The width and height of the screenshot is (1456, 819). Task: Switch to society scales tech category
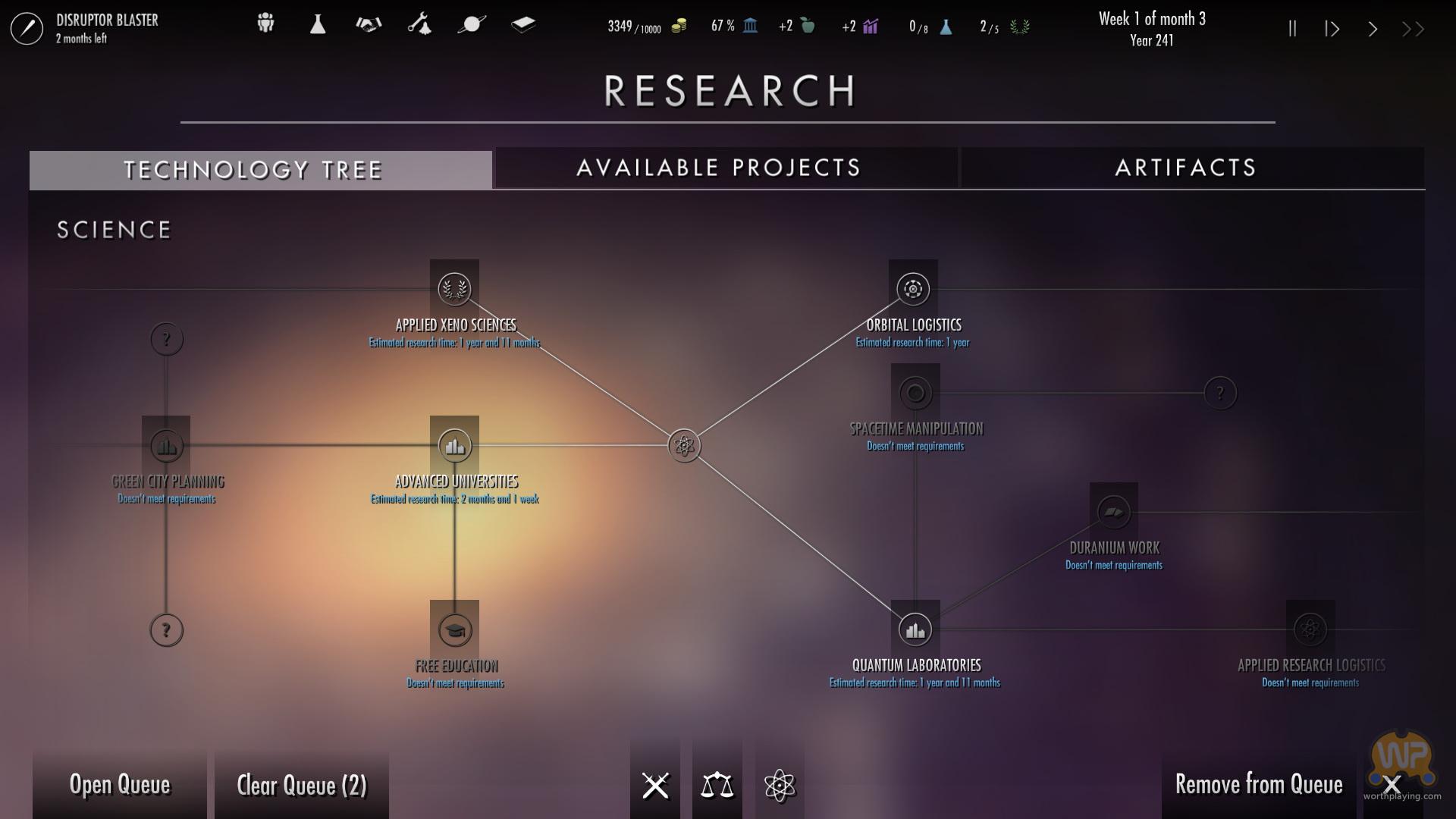pos(717,786)
